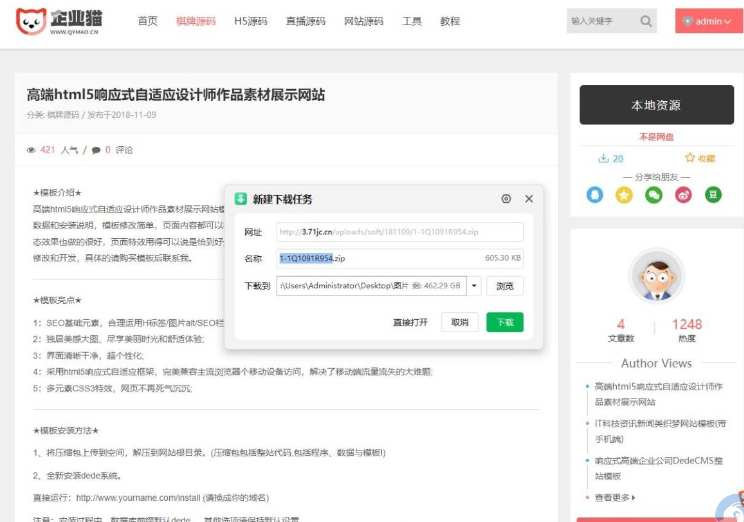Screen dimensions: 744x522
Task: Share to Qzone star icon
Action: (x=624, y=195)
